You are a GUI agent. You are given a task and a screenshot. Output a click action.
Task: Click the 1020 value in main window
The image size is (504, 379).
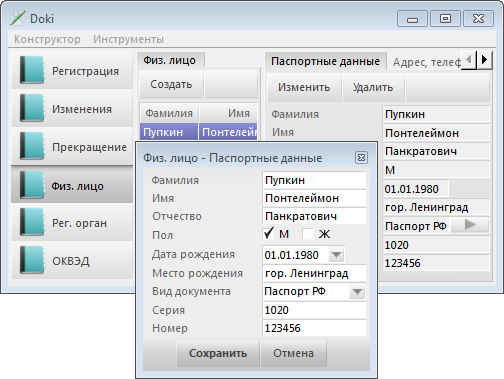coord(436,245)
